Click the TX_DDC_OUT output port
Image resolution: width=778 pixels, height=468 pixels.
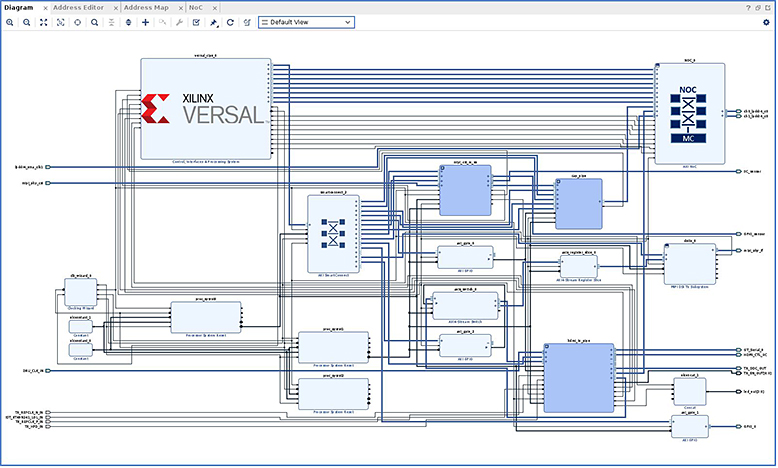739,368
